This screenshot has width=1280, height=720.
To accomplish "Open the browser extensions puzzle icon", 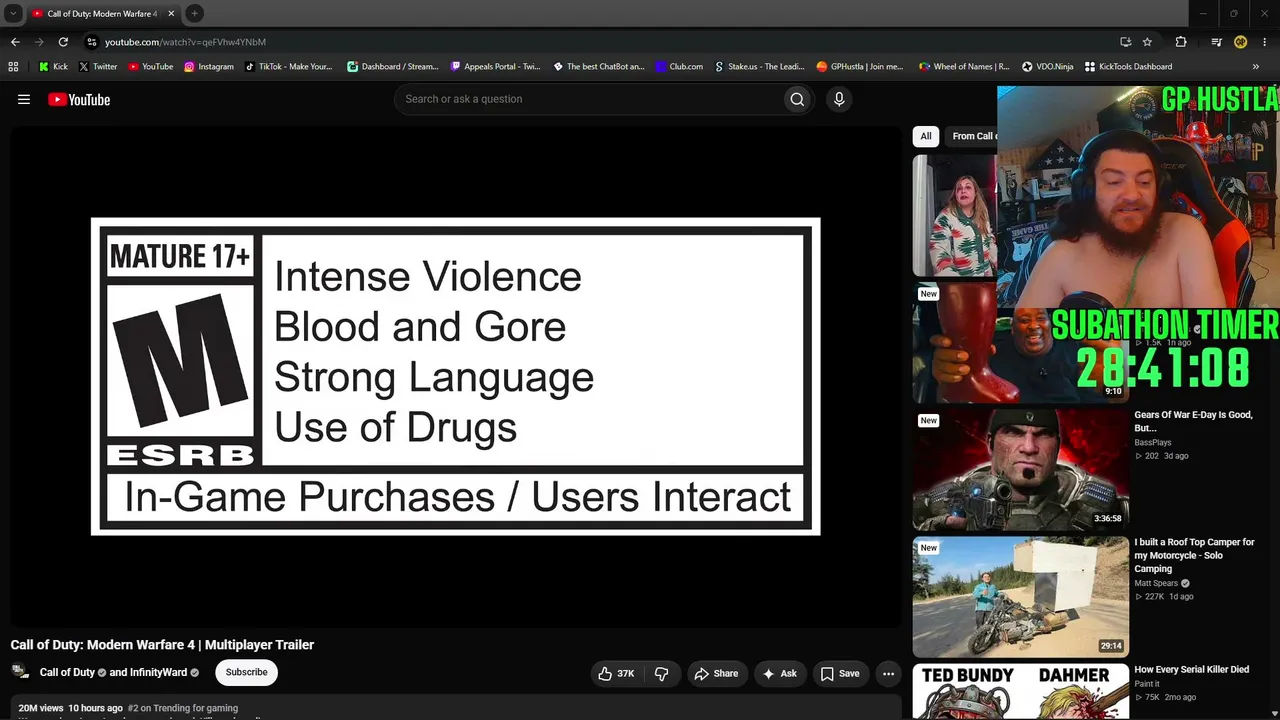I will (x=1181, y=42).
